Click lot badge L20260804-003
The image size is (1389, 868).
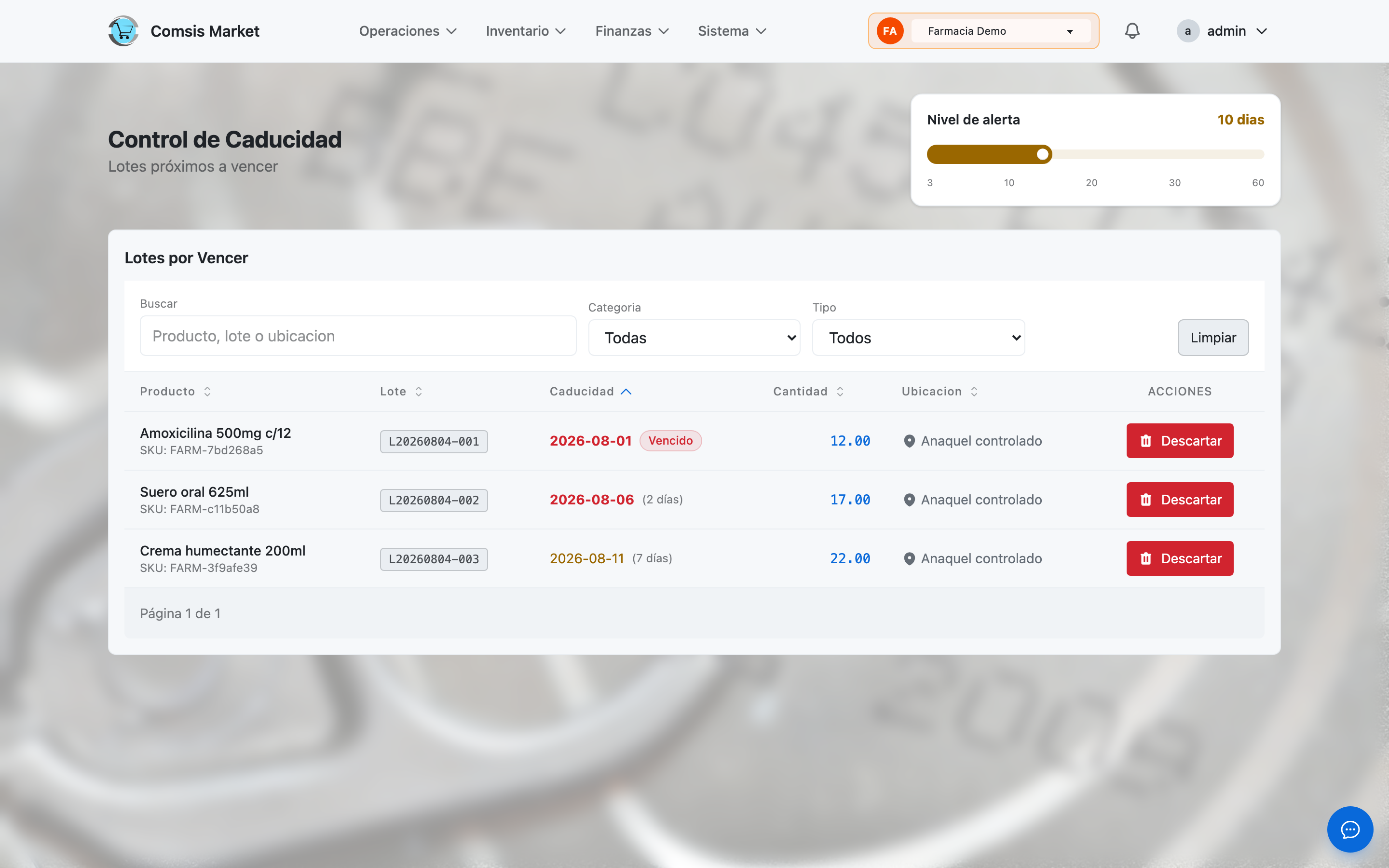[x=434, y=559]
